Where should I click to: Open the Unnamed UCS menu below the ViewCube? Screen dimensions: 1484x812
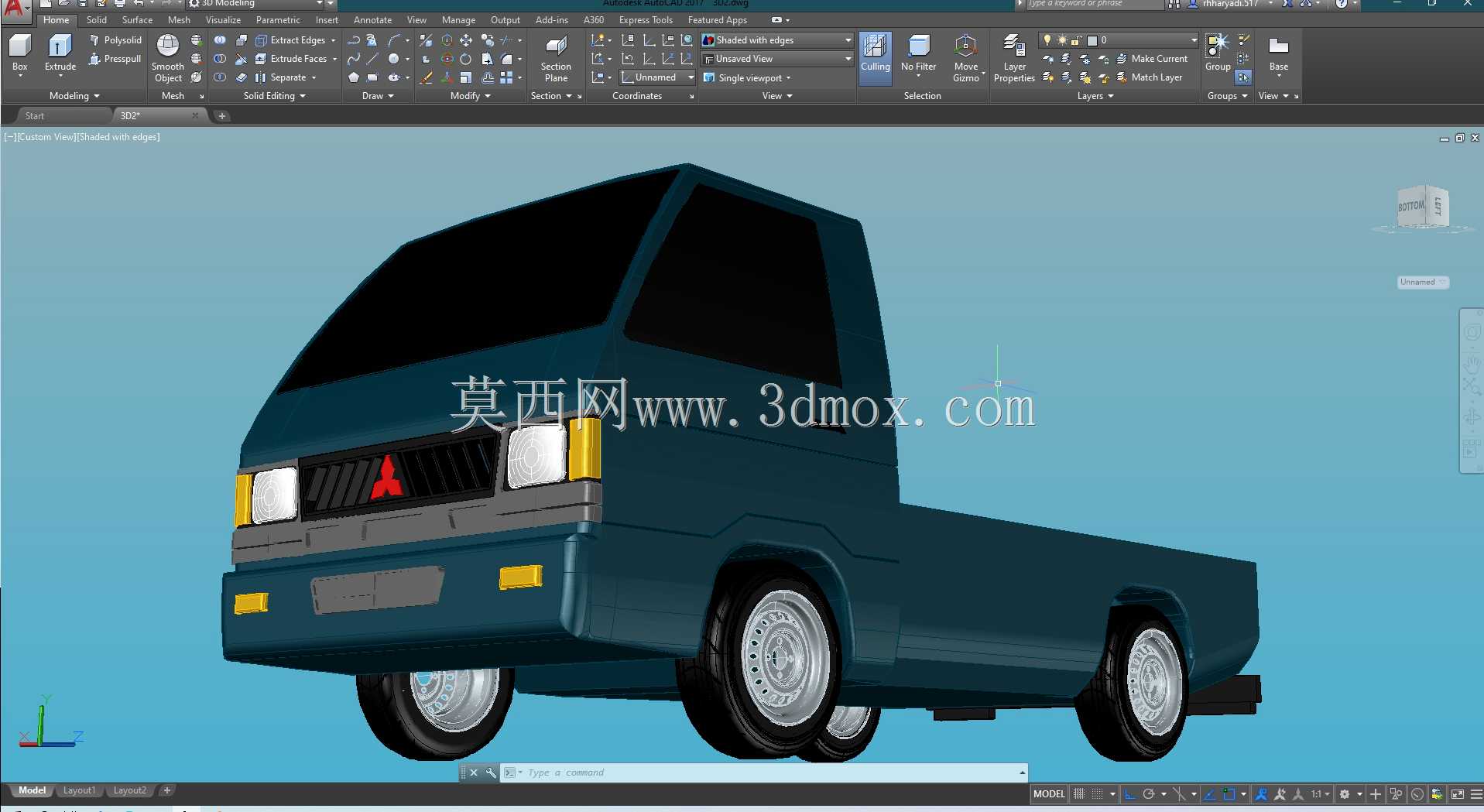1423,283
